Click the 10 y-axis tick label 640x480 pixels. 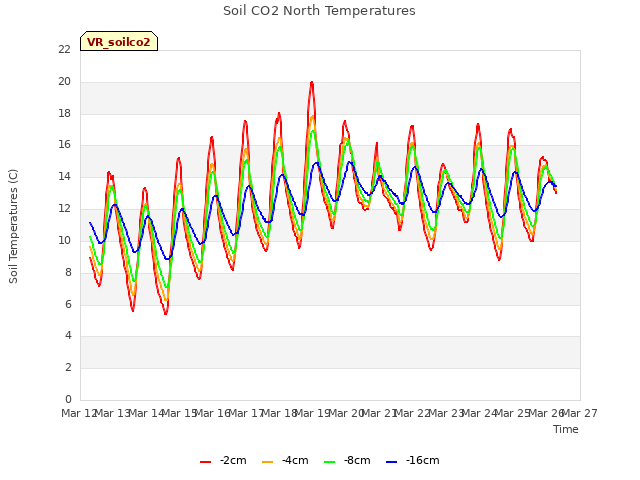click(64, 240)
